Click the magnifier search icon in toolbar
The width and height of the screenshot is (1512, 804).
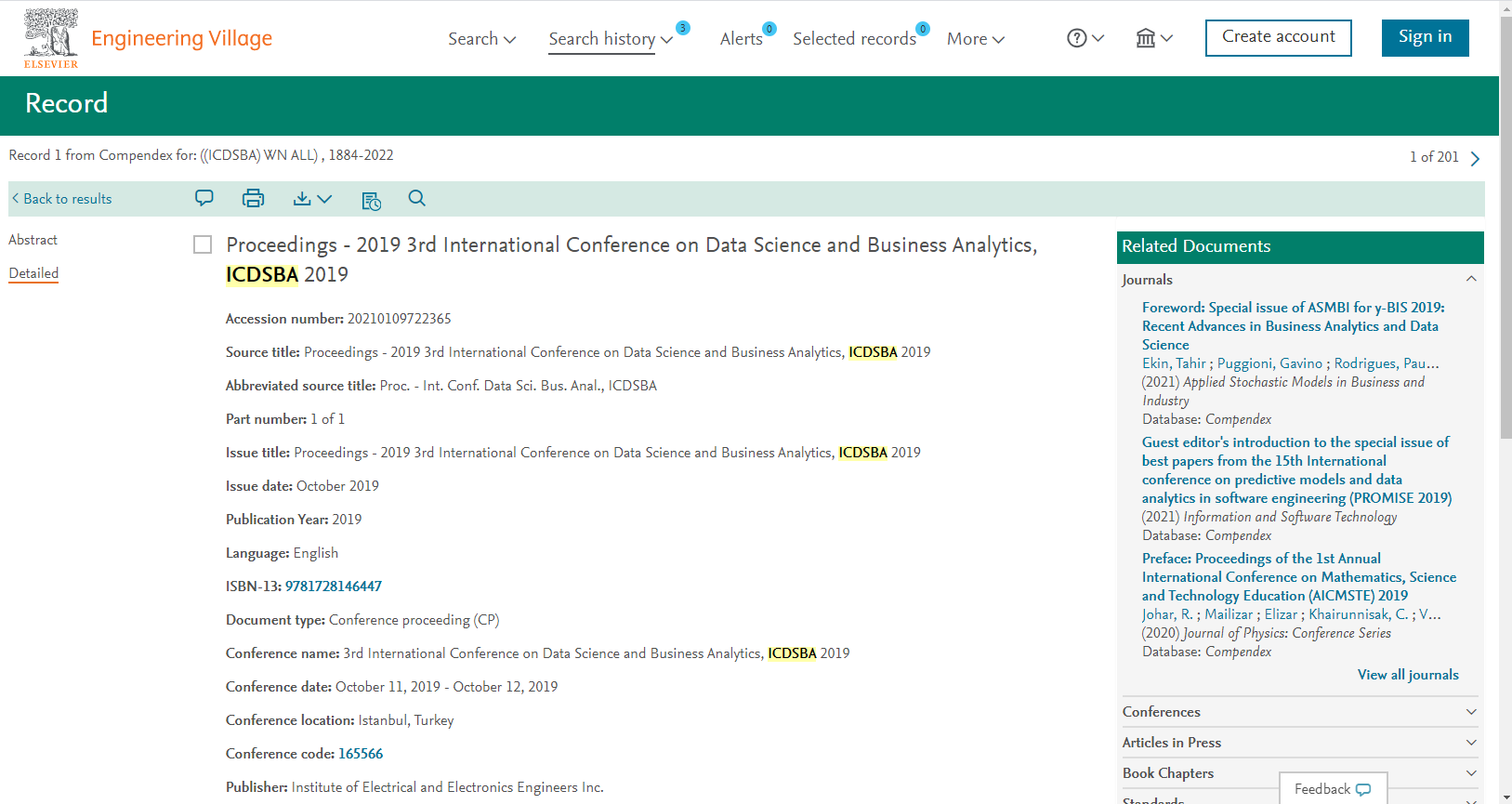coord(417,198)
